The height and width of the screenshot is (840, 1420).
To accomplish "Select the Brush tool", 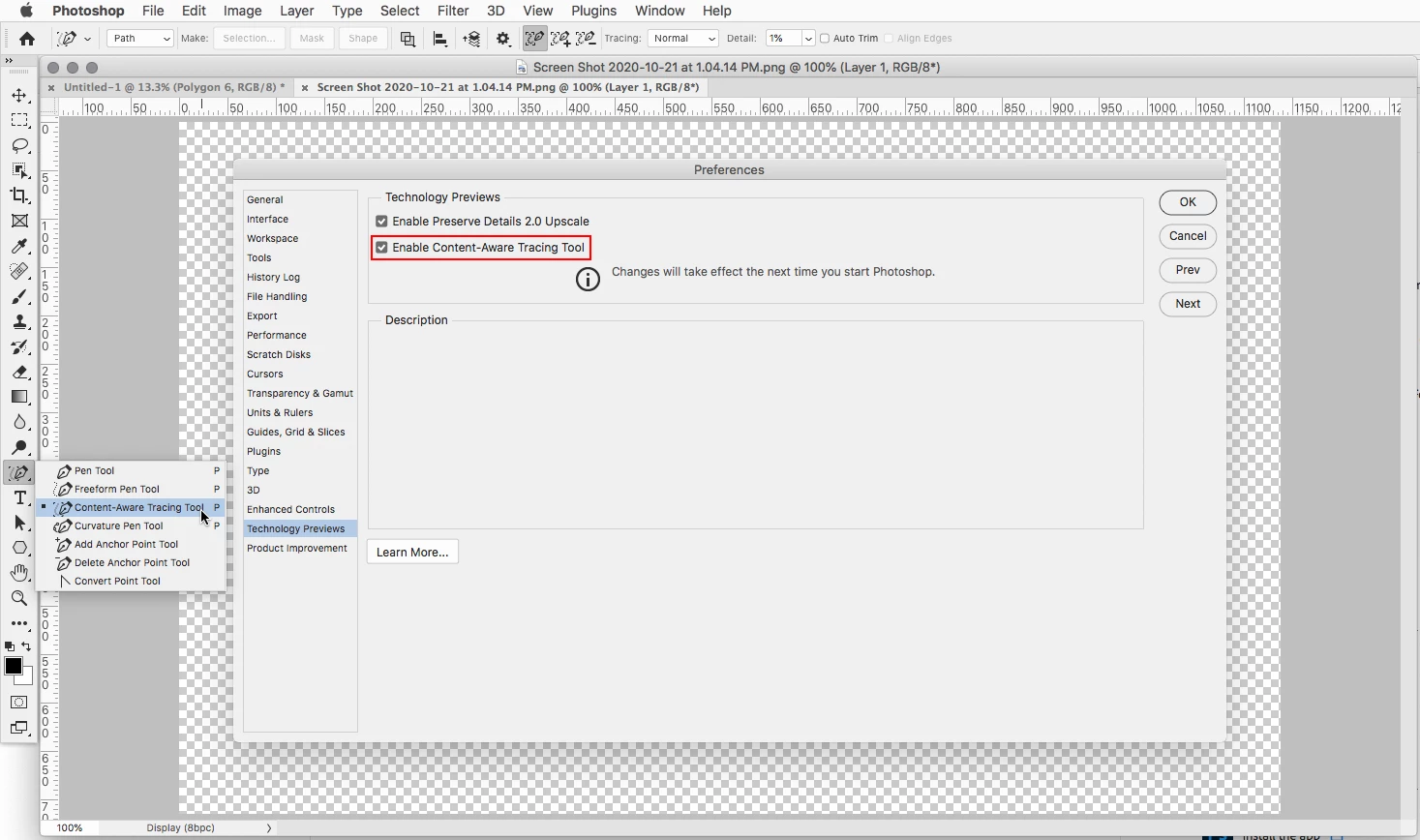I will tap(19, 297).
